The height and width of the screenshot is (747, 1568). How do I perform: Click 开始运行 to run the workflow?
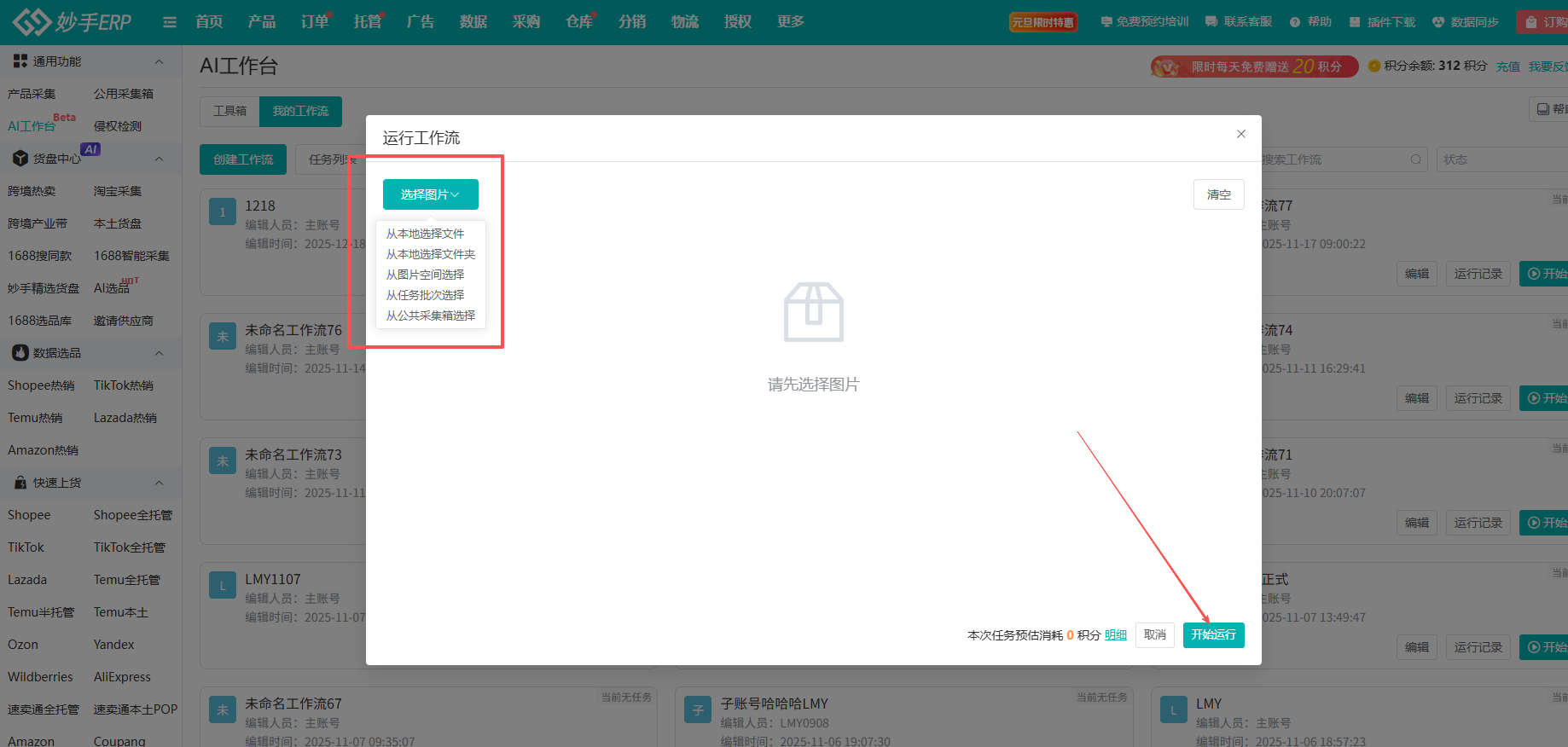tap(1214, 635)
